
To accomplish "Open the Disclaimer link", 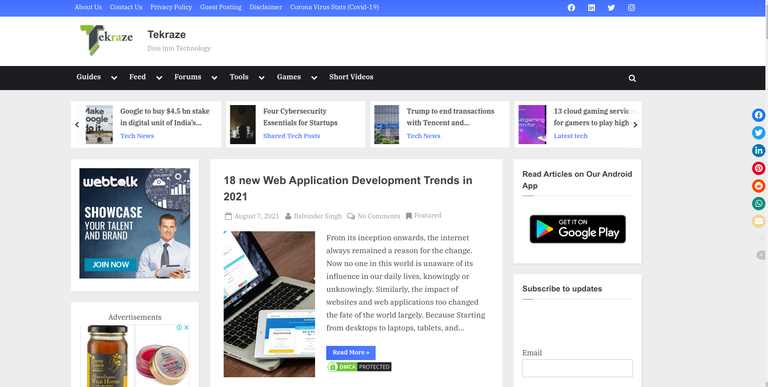I will pyautogui.click(x=265, y=7).
